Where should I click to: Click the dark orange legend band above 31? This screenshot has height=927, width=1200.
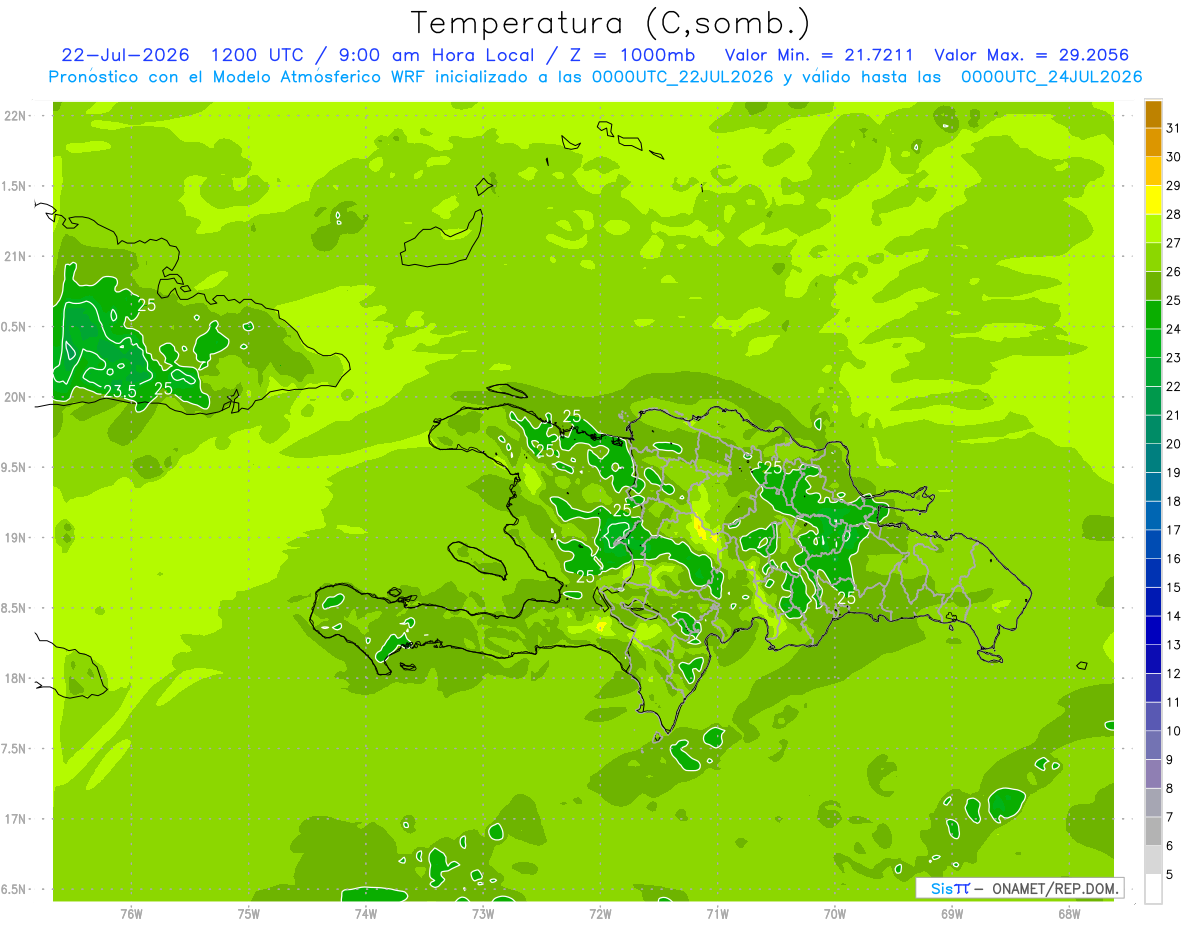coord(1153,113)
